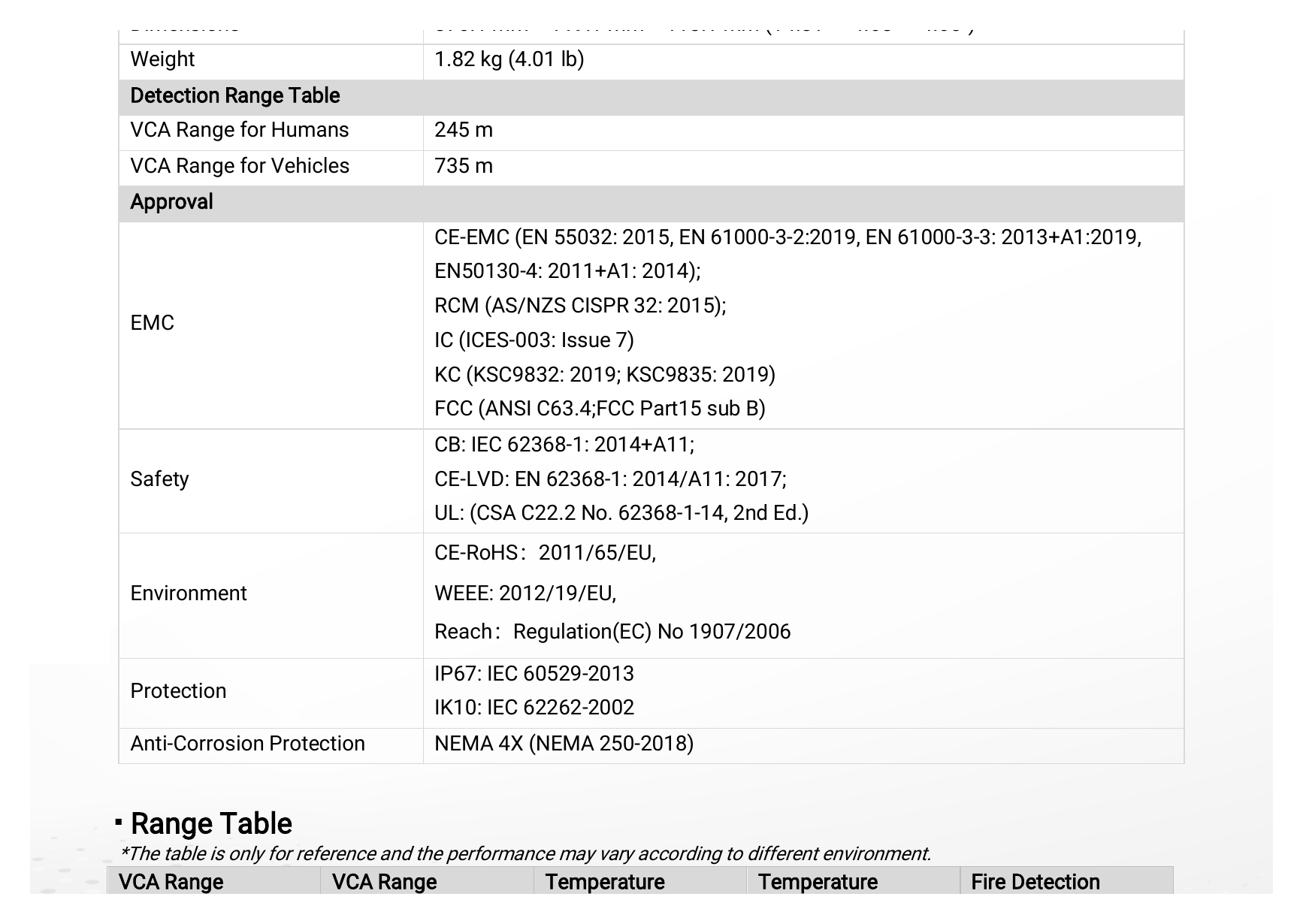This screenshot has width=1303, height=924.
Task: Select the Protection row label
Action: [x=178, y=691]
